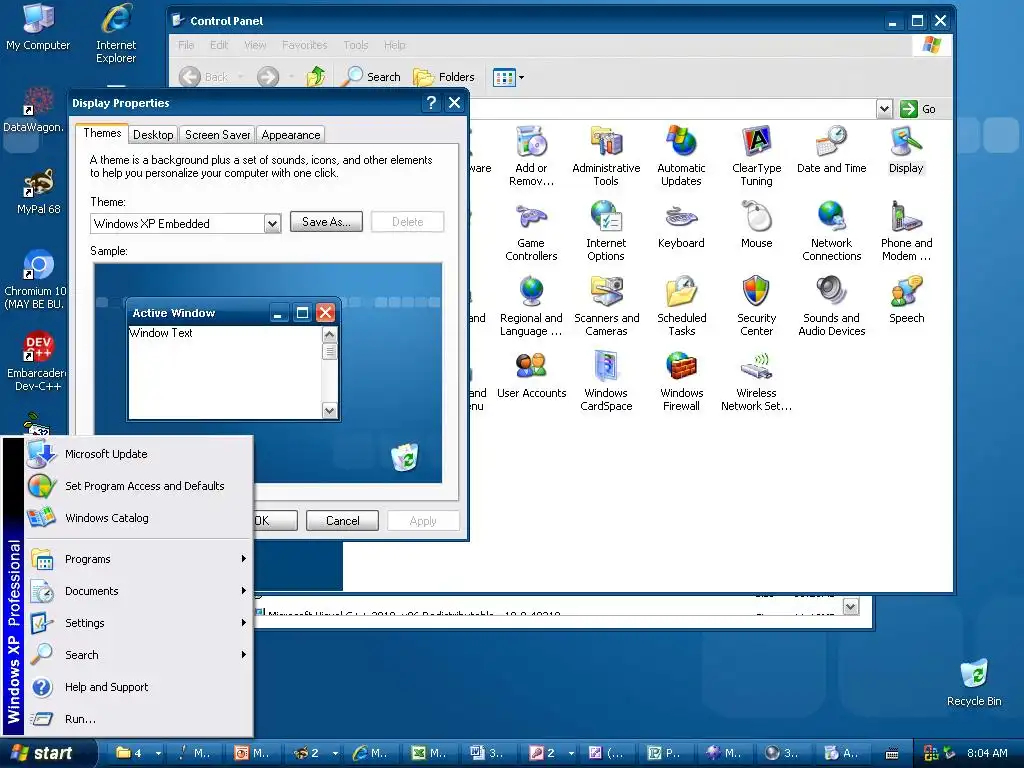Open Phone and Modem options
1024x768 pixels.
tap(906, 231)
